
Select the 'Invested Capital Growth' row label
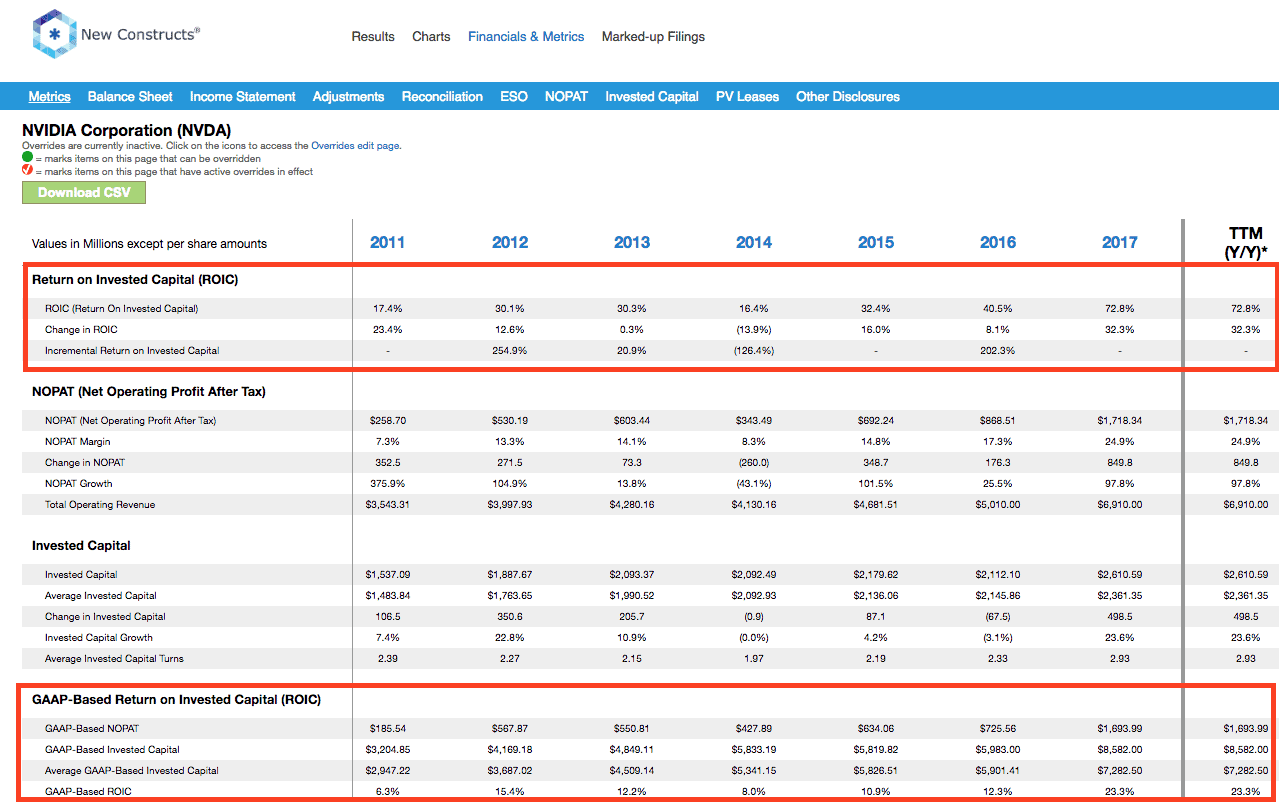point(99,638)
